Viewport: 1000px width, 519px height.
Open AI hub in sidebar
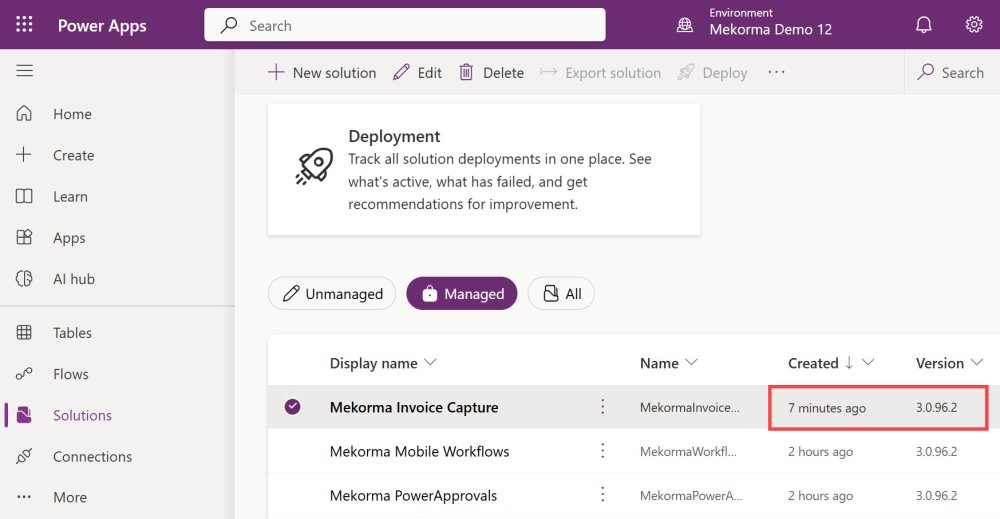73,279
